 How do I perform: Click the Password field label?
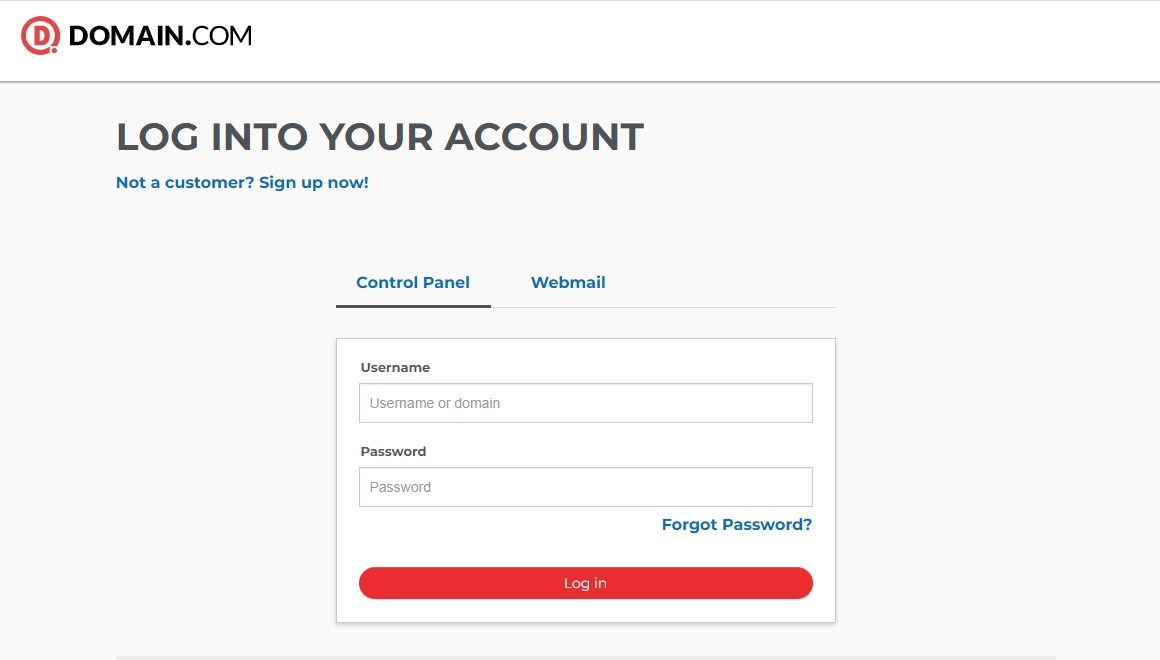point(393,452)
